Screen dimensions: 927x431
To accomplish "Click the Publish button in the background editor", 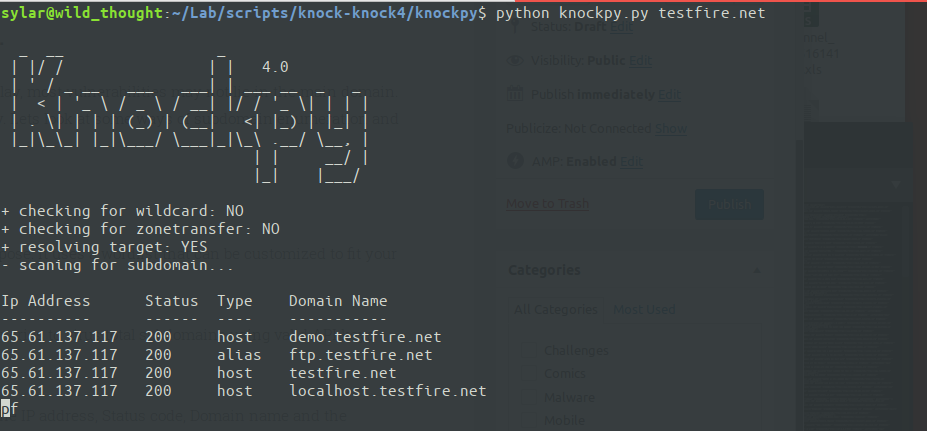I will coord(729,205).
